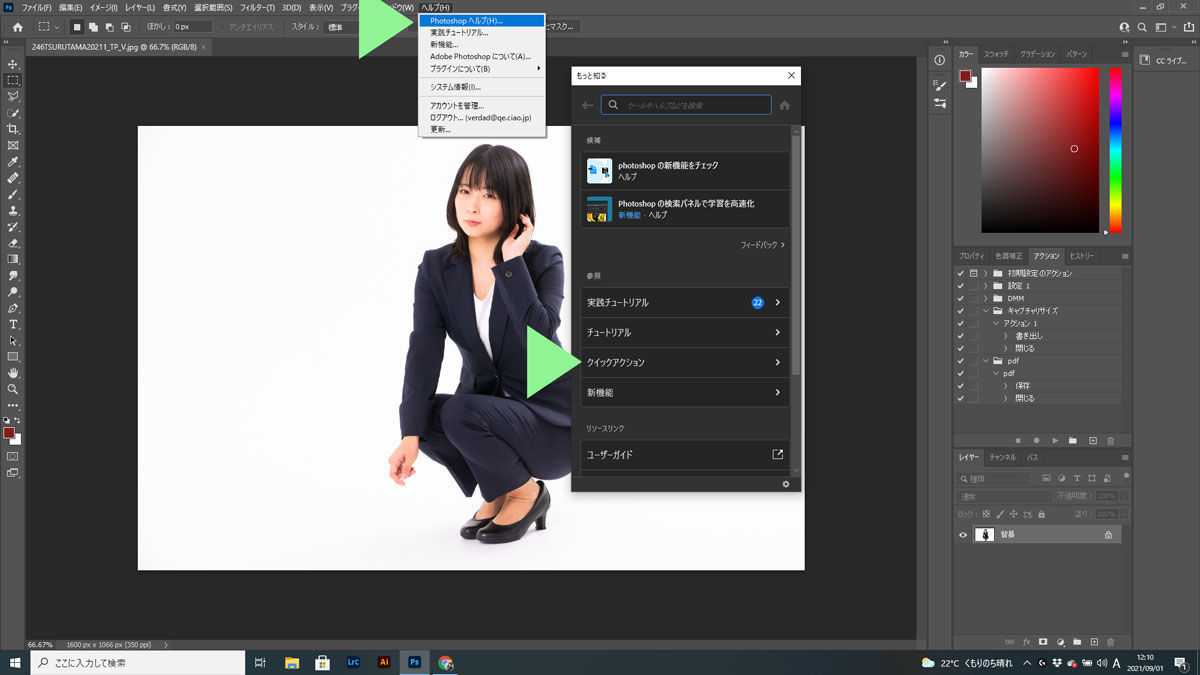Image resolution: width=1200 pixels, height=675 pixels.
Task: Activate the Zoom tool
Action: point(13,387)
